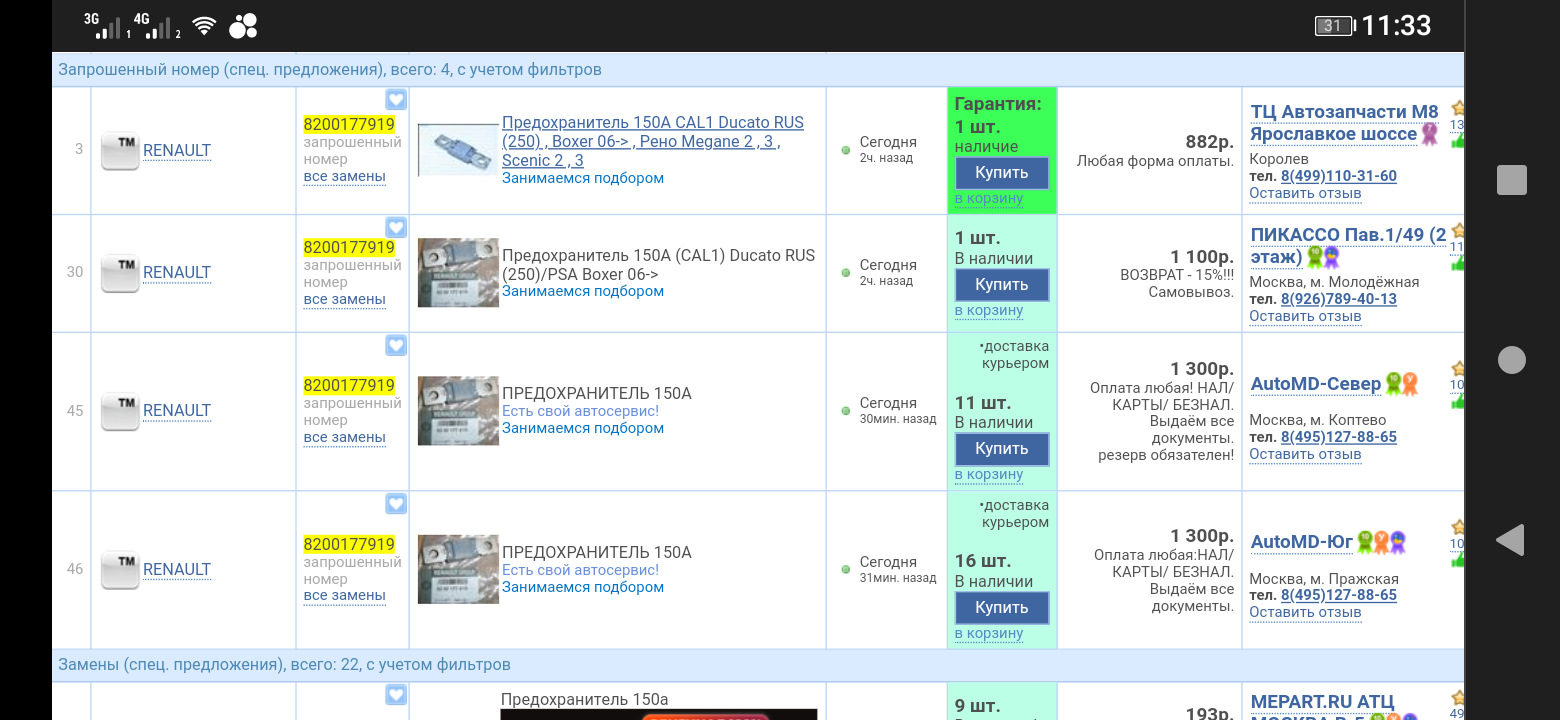Tap award ribbon next to Ярославское шоссе
Screen dimensions: 1560x720
[x=1430, y=134]
